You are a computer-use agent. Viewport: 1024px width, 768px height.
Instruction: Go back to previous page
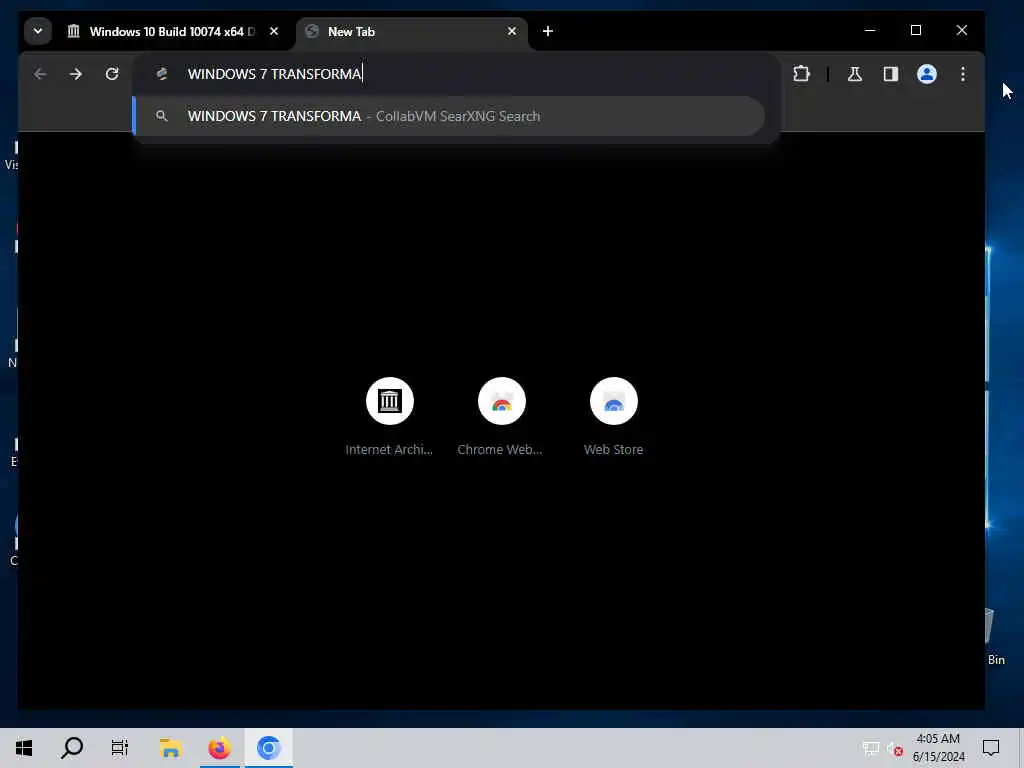tap(40, 74)
